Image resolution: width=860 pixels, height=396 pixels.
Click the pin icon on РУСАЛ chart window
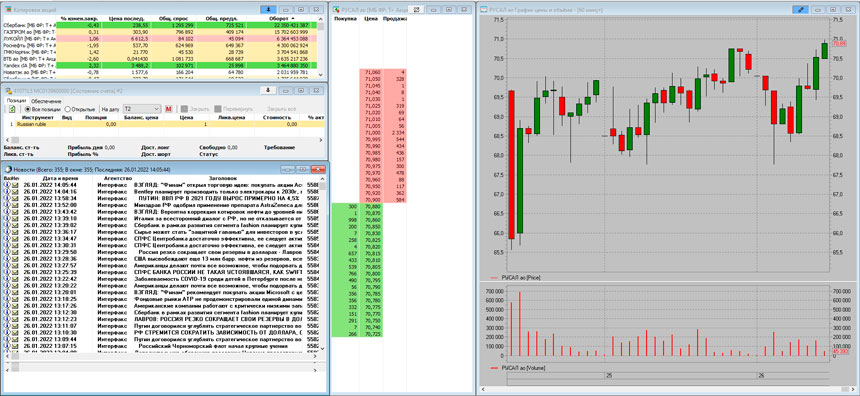click(x=800, y=9)
